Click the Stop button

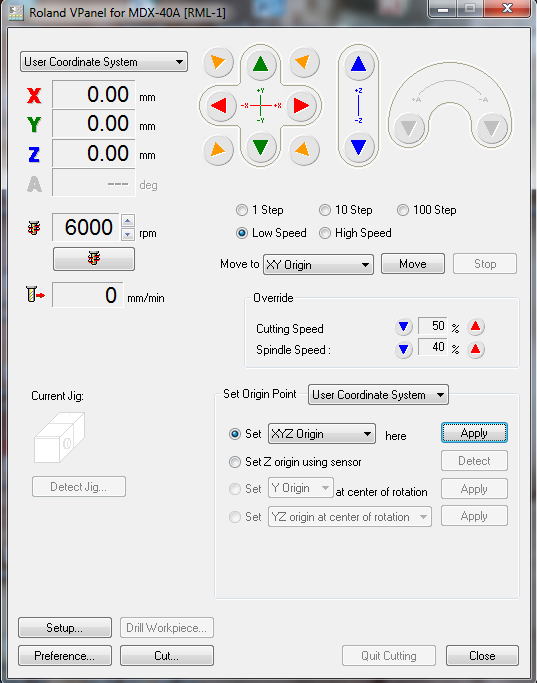click(485, 264)
